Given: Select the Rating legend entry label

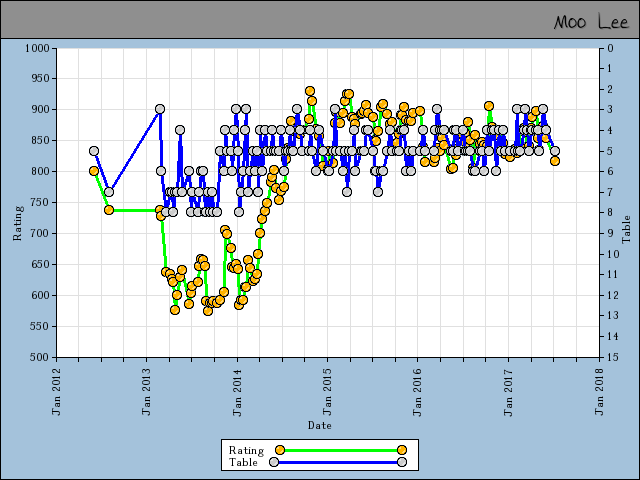Looking at the screenshot, I should point(245,450).
